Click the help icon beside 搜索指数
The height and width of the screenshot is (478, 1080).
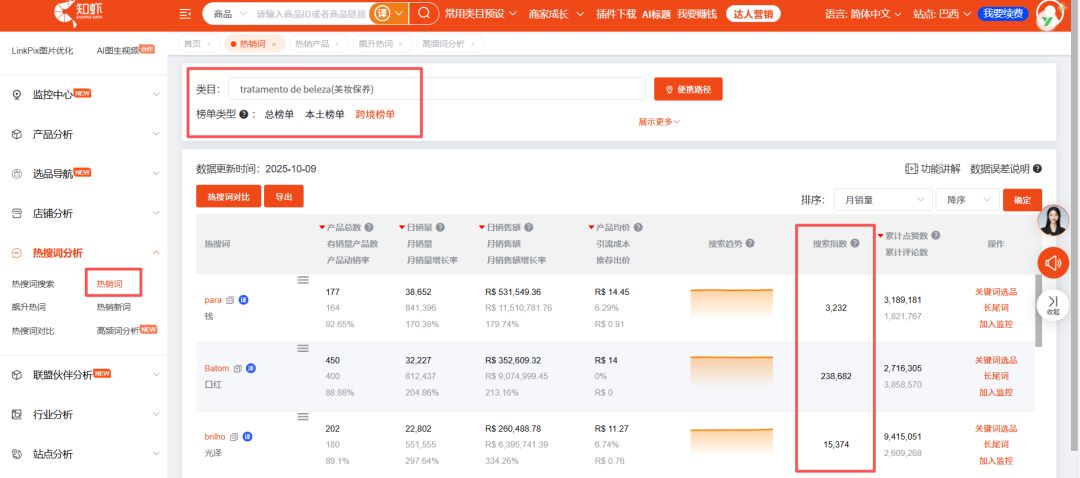pos(855,243)
